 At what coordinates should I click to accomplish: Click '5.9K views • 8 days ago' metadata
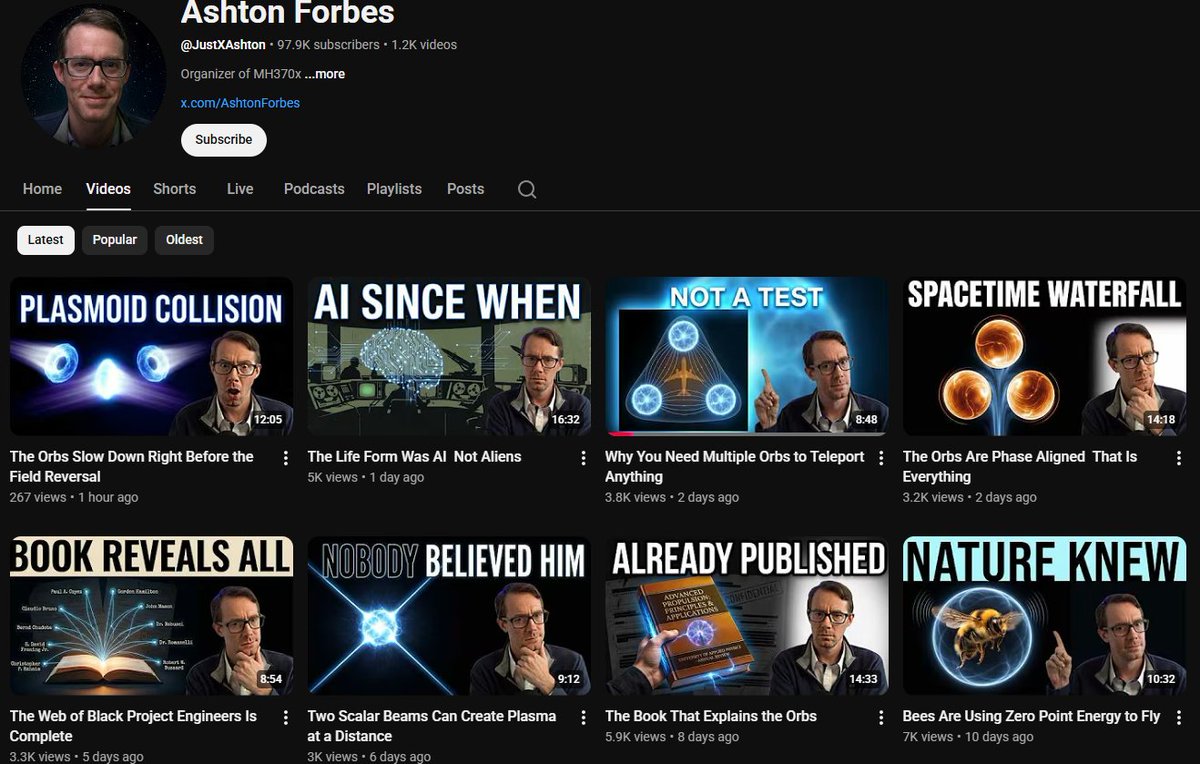pos(672,737)
